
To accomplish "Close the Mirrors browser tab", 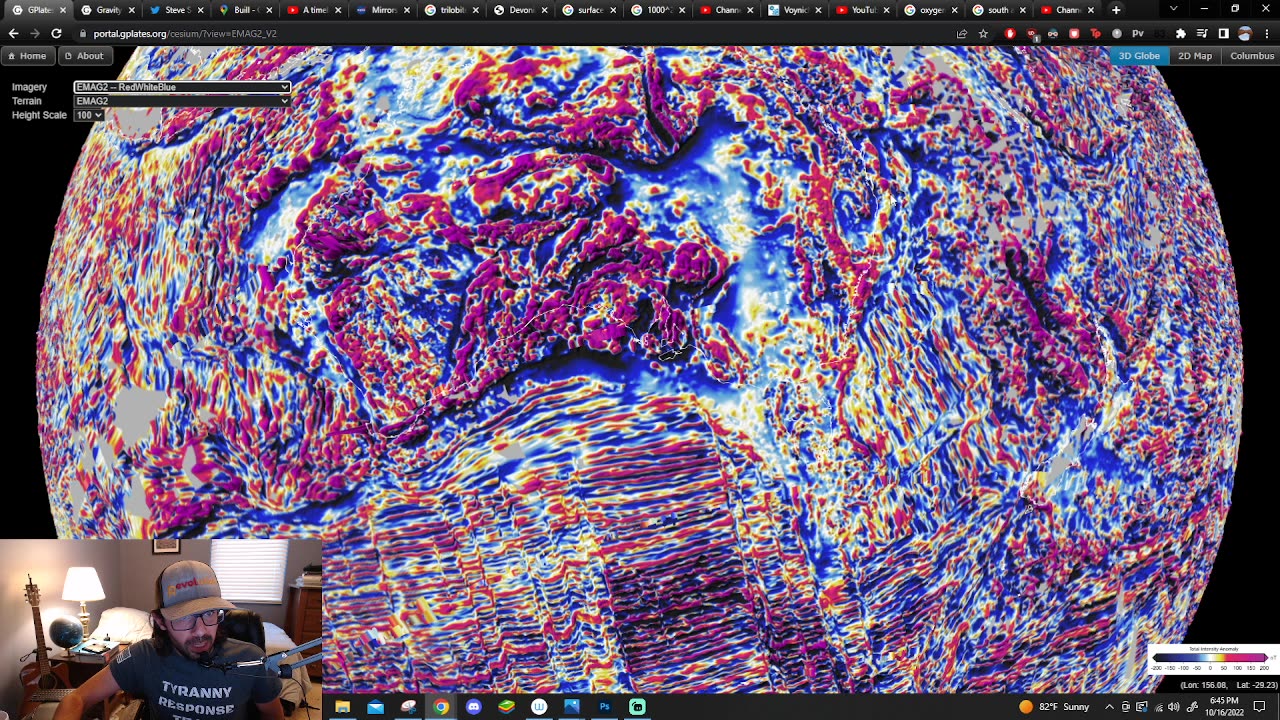I will tap(407, 10).
